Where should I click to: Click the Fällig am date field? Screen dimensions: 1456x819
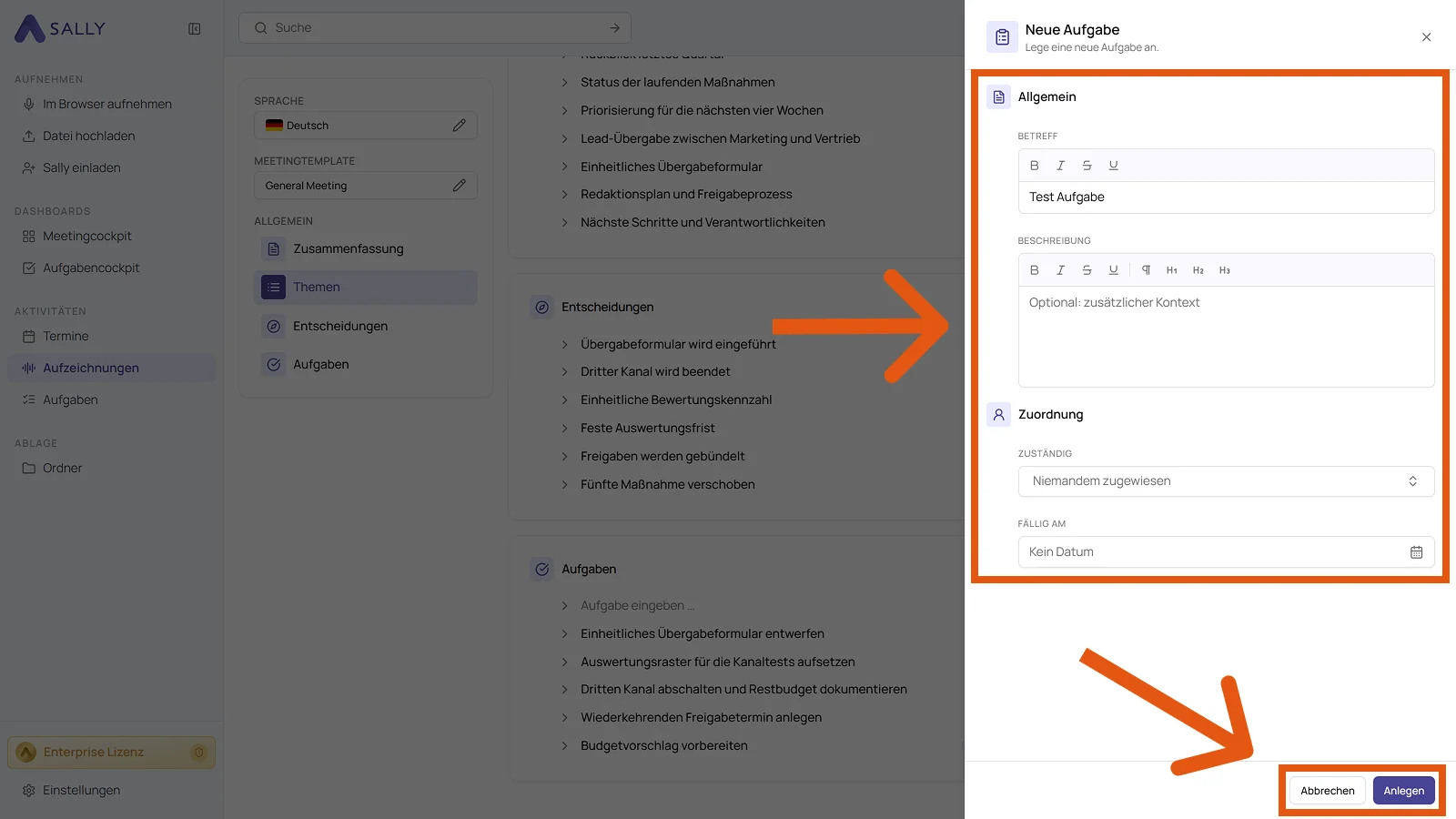point(1226,552)
